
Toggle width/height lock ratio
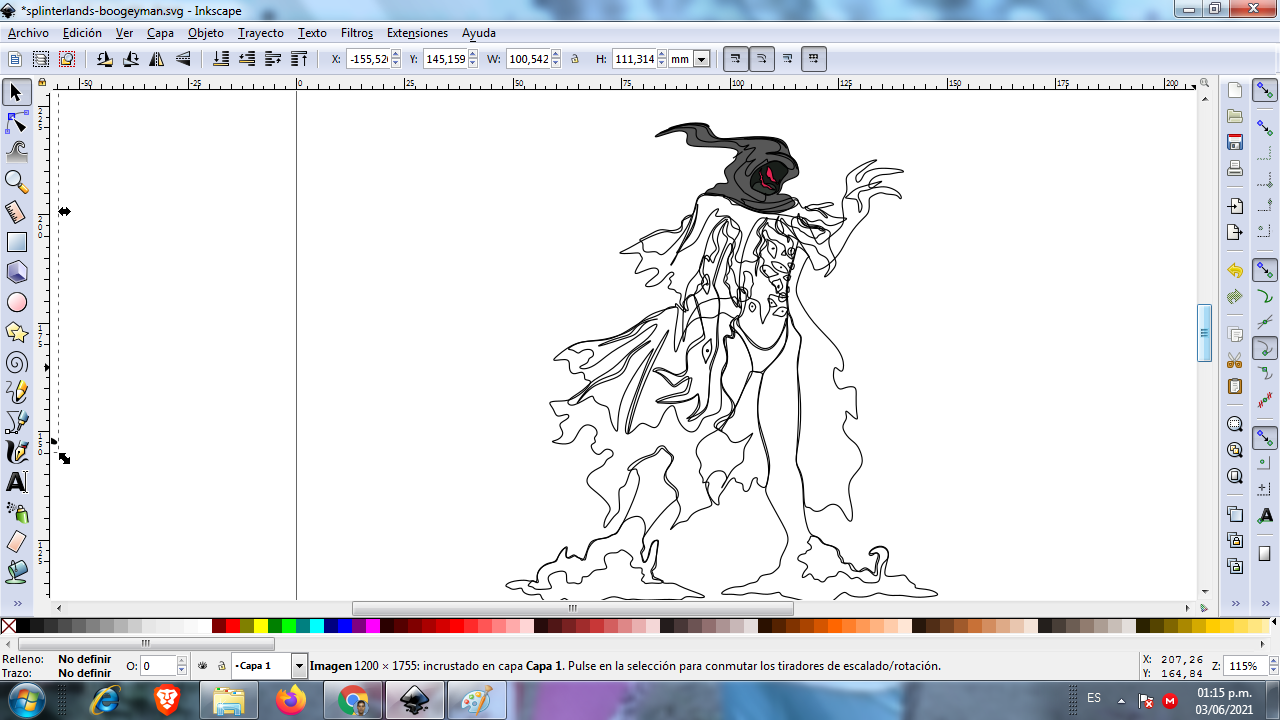click(575, 60)
